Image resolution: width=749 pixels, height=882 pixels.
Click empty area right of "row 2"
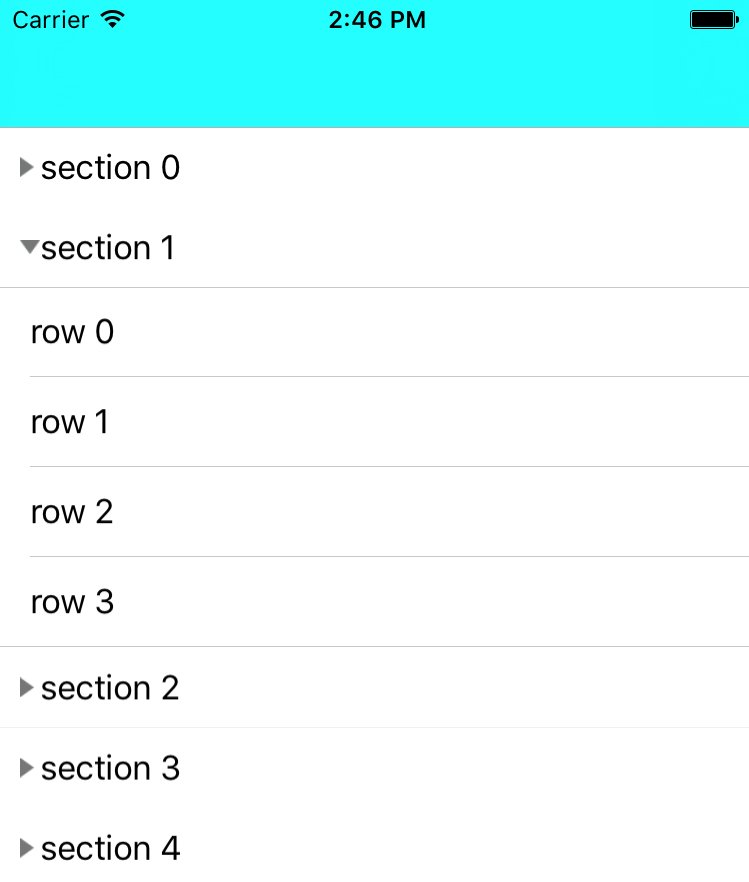point(450,512)
